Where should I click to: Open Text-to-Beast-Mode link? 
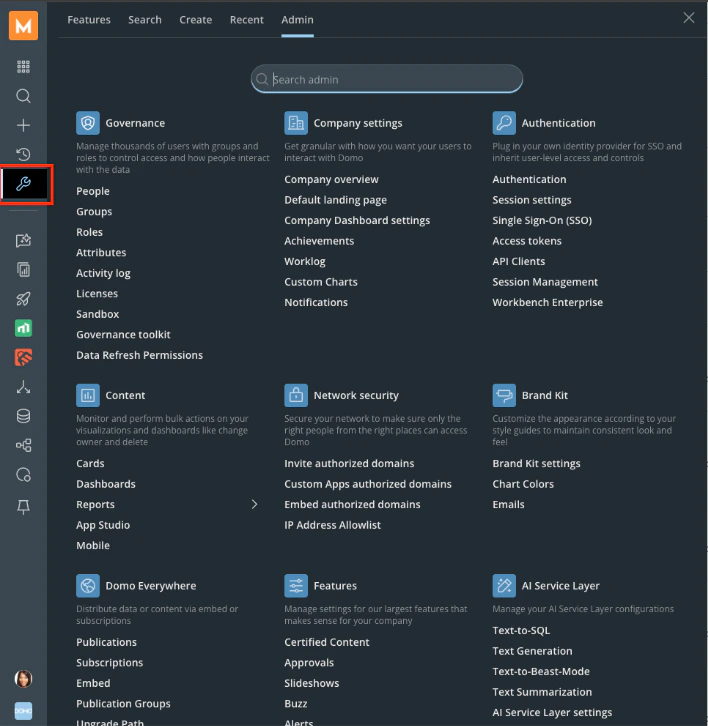pyautogui.click(x=541, y=671)
